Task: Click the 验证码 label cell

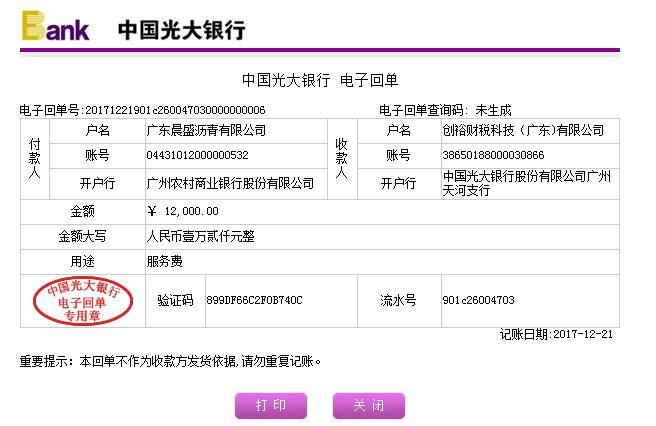Action: pyautogui.click(x=175, y=300)
